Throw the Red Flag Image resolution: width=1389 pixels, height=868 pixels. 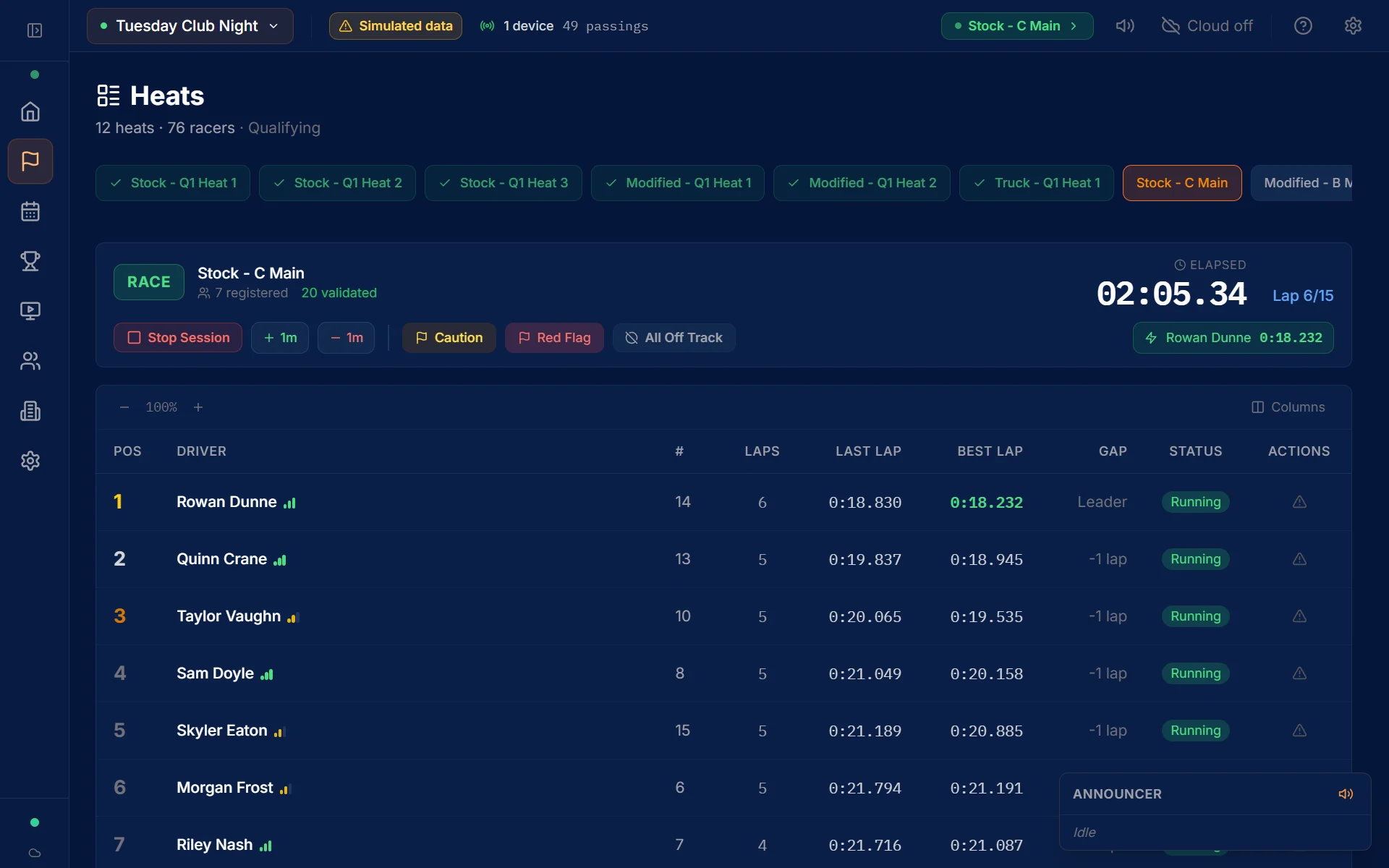pyautogui.click(x=554, y=338)
